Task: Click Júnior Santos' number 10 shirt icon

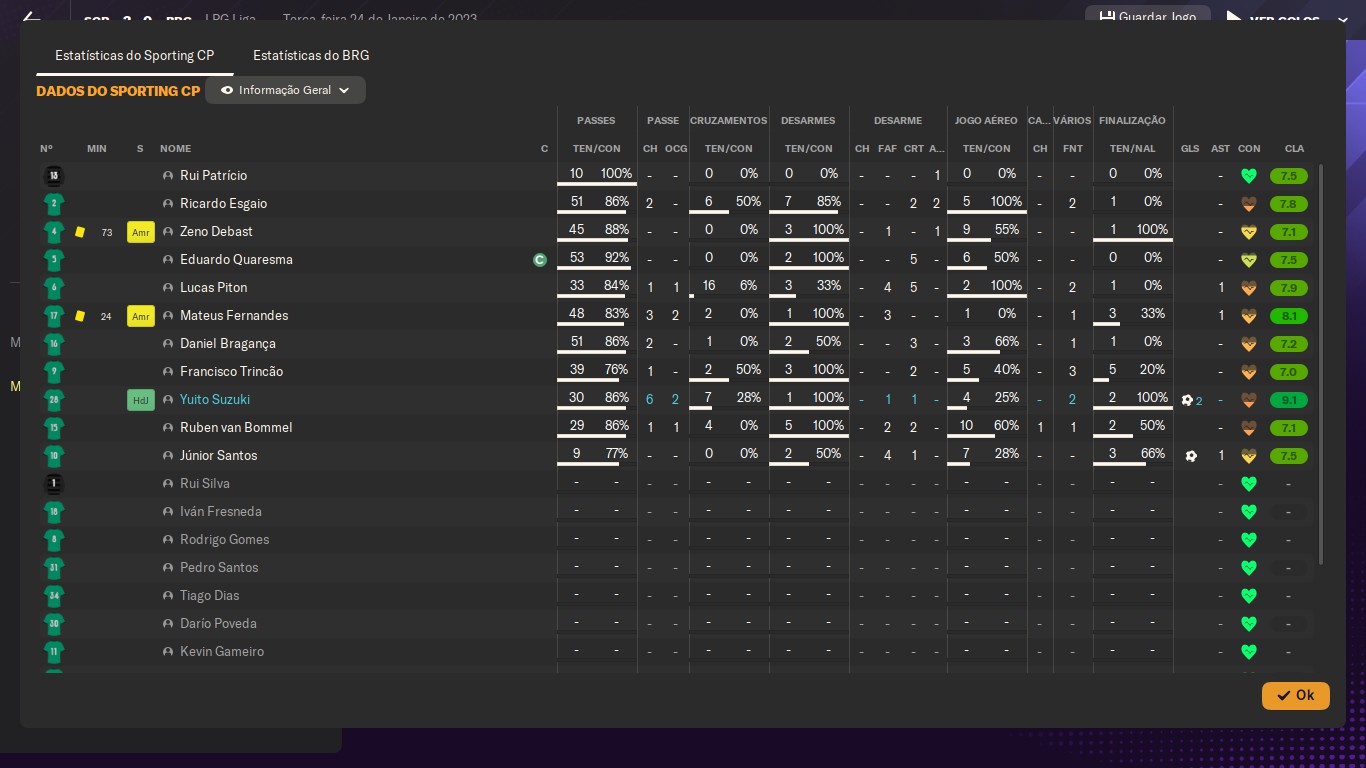Action: coord(54,455)
